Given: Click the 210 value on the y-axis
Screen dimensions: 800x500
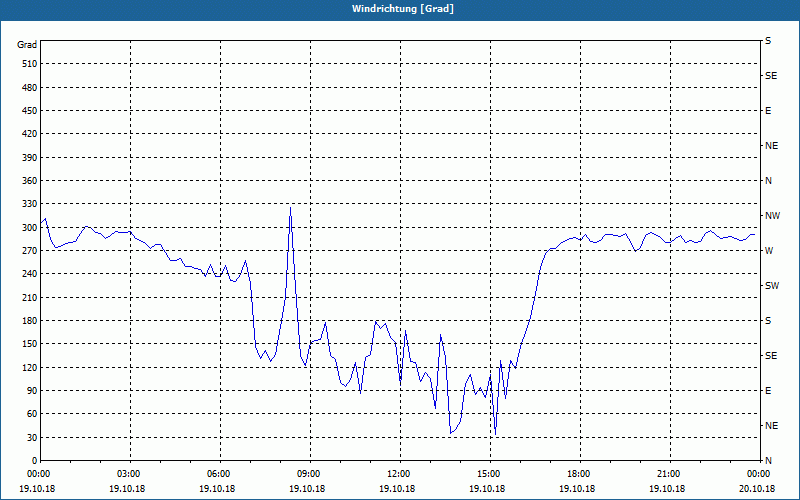Looking at the screenshot, I should (x=29, y=297).
